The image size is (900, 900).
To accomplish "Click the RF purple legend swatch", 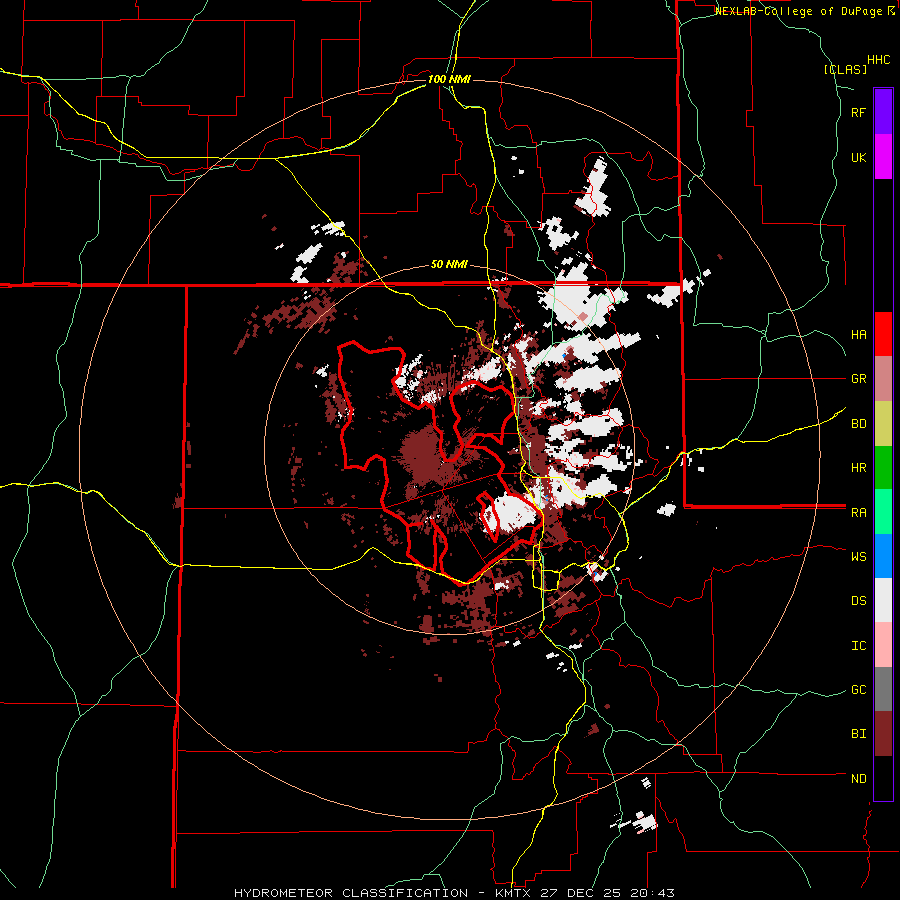I will [883, 112].
